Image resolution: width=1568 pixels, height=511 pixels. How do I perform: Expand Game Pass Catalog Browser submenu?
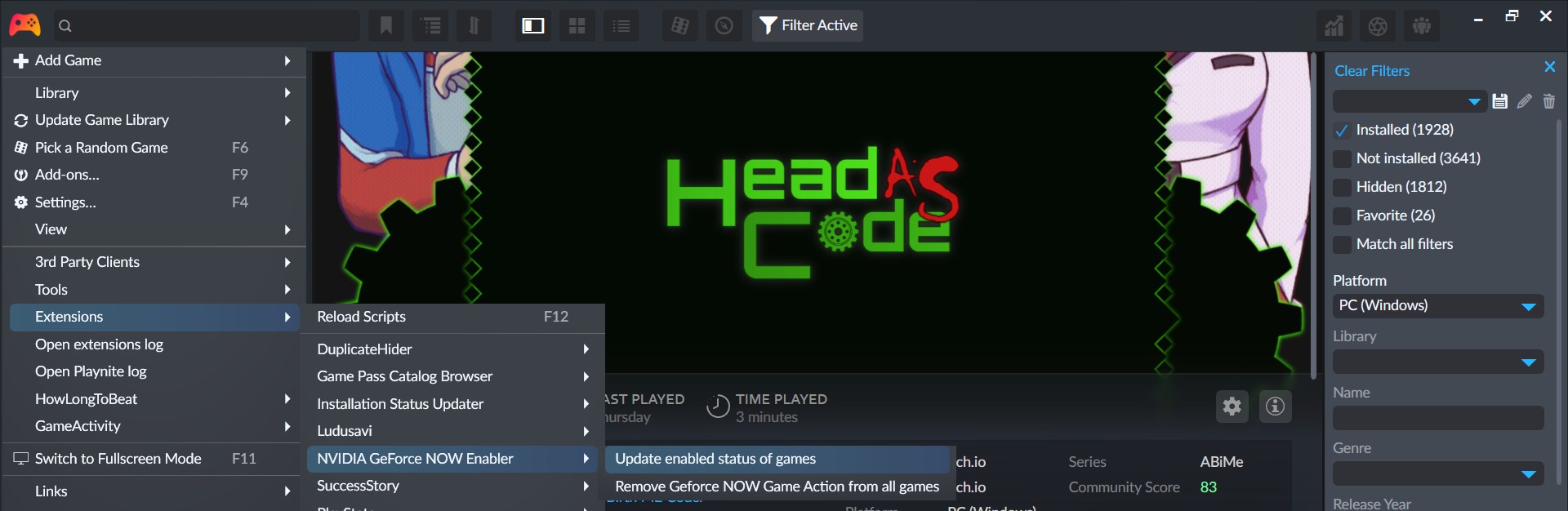(x=452, y=376)
